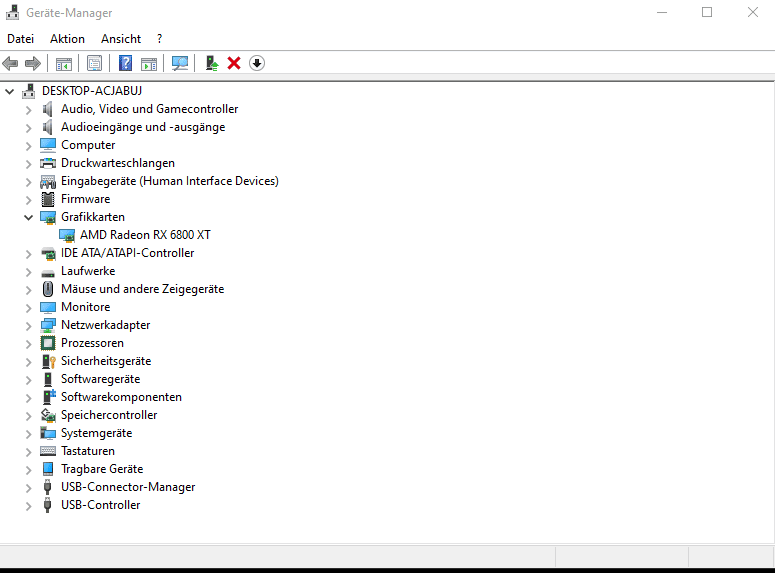Click the red X uninstall device icon
775x573 pixels.
click(234, 63)
